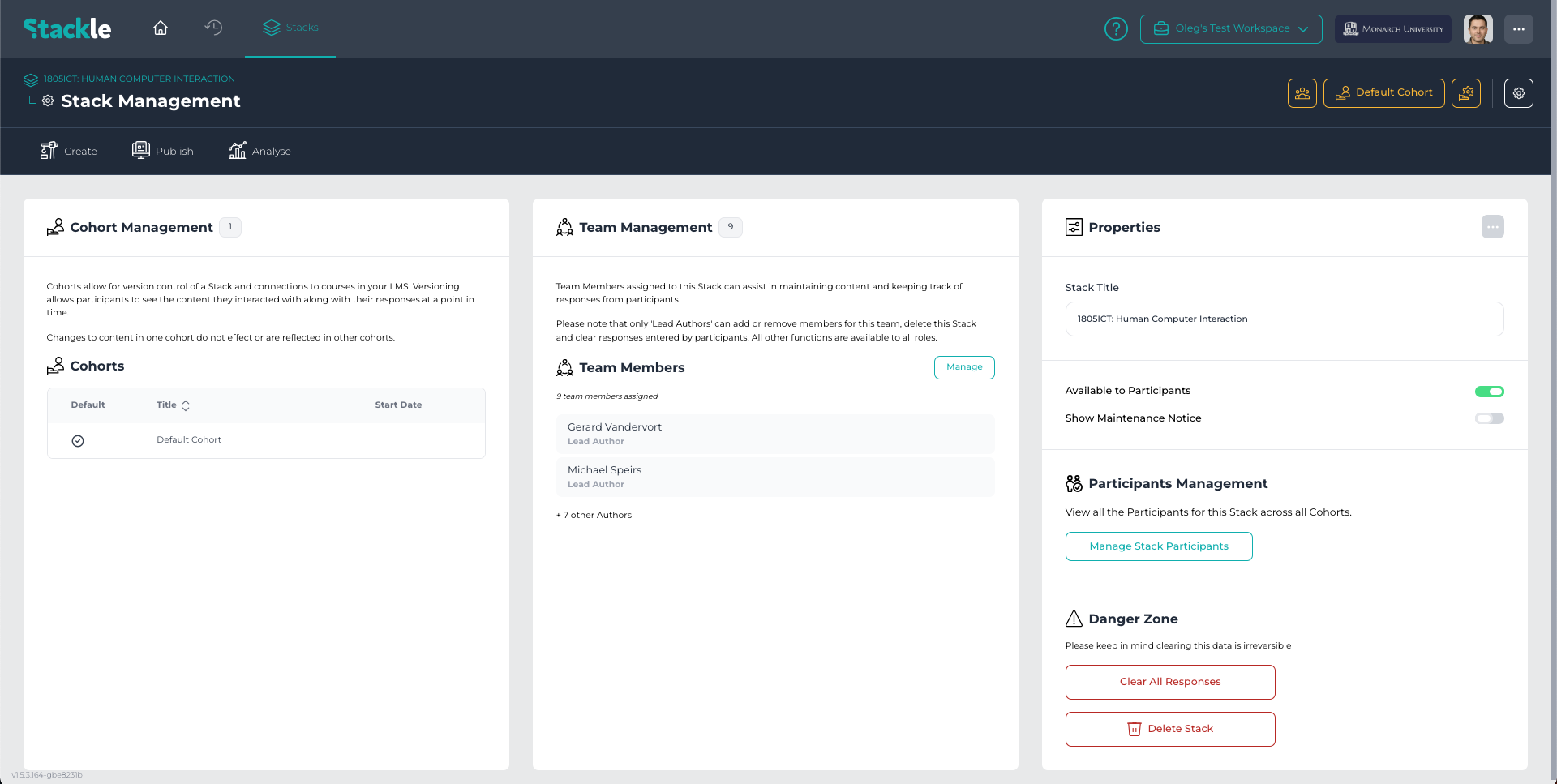Image resolution: width=1557 pixels, height=784 pixels.
Task: Select the Stacks layers icon
Action: [271, 27]
